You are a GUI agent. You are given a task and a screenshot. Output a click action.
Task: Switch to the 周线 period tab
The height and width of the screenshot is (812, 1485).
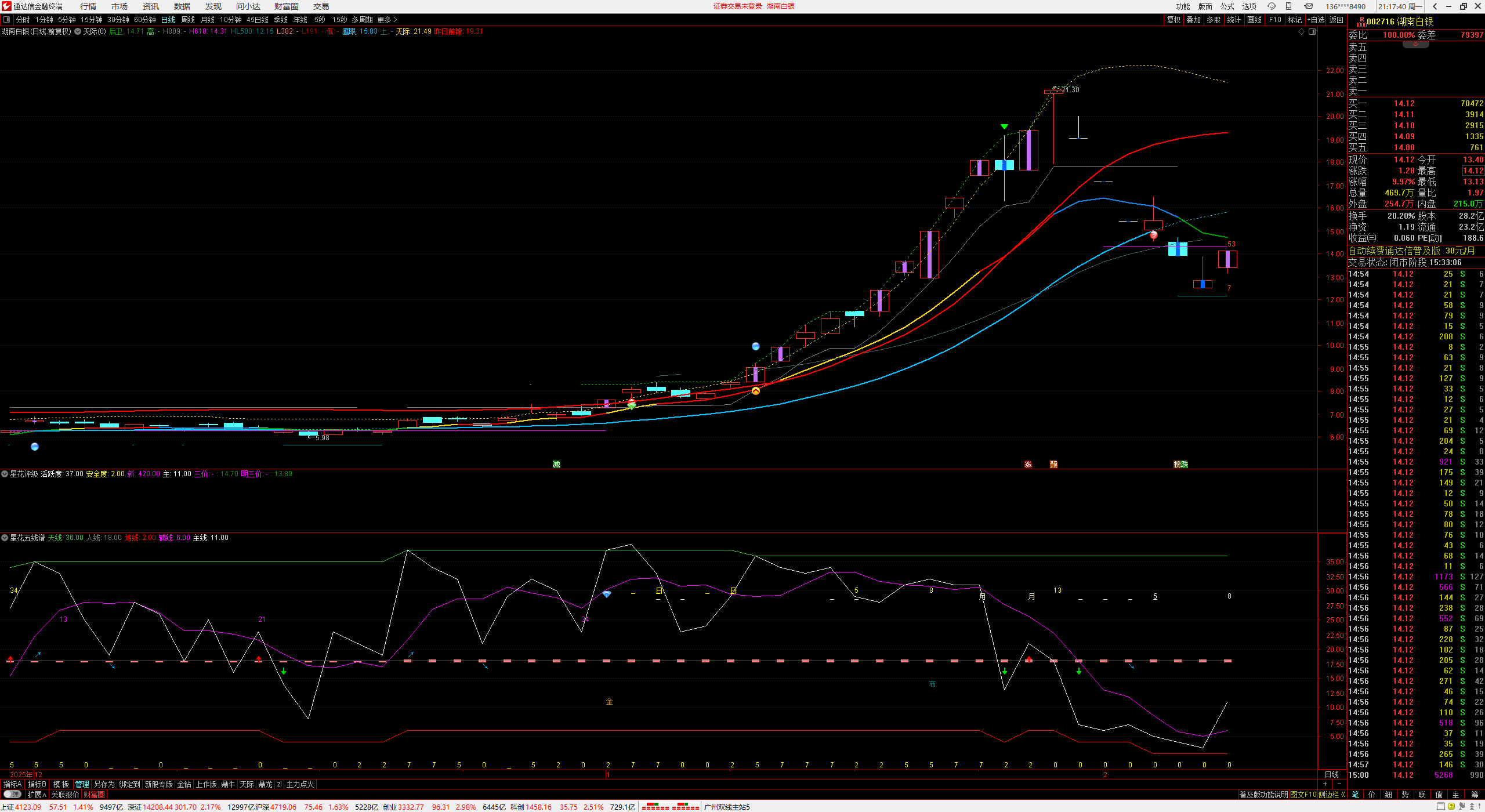click(188, 20)
